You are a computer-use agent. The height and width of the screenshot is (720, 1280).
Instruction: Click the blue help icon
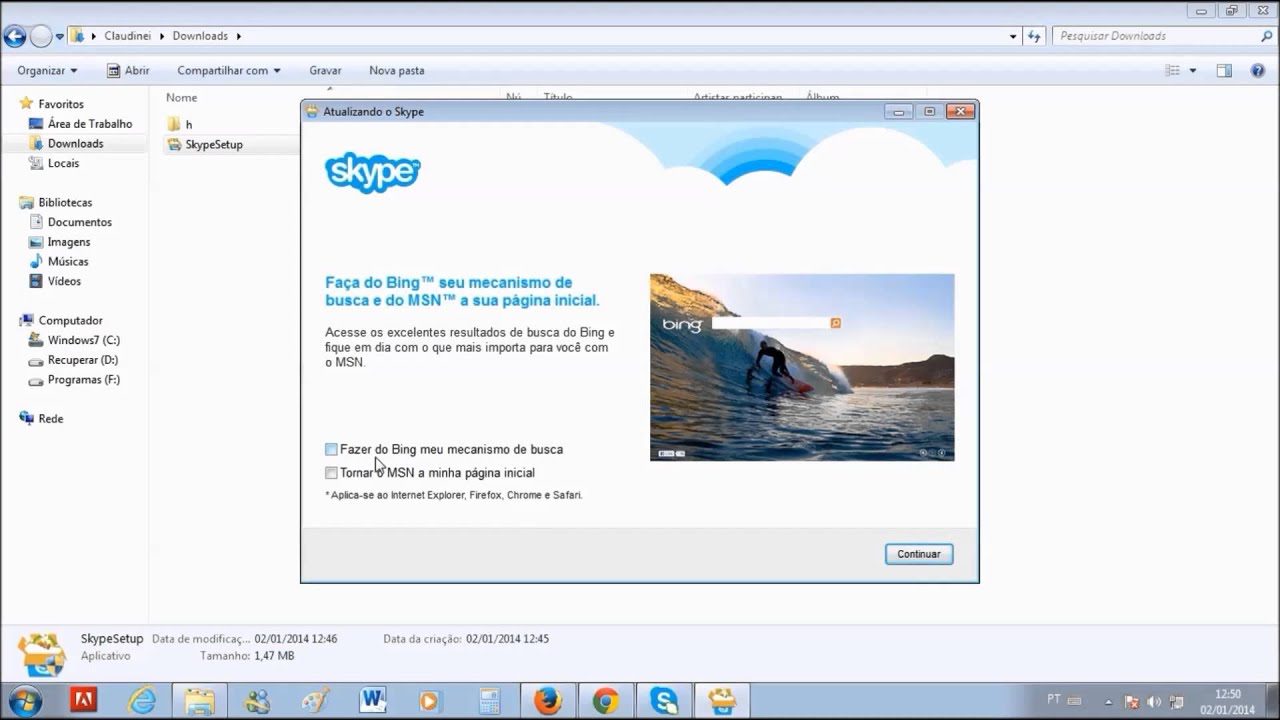[x=1258, y=71]
